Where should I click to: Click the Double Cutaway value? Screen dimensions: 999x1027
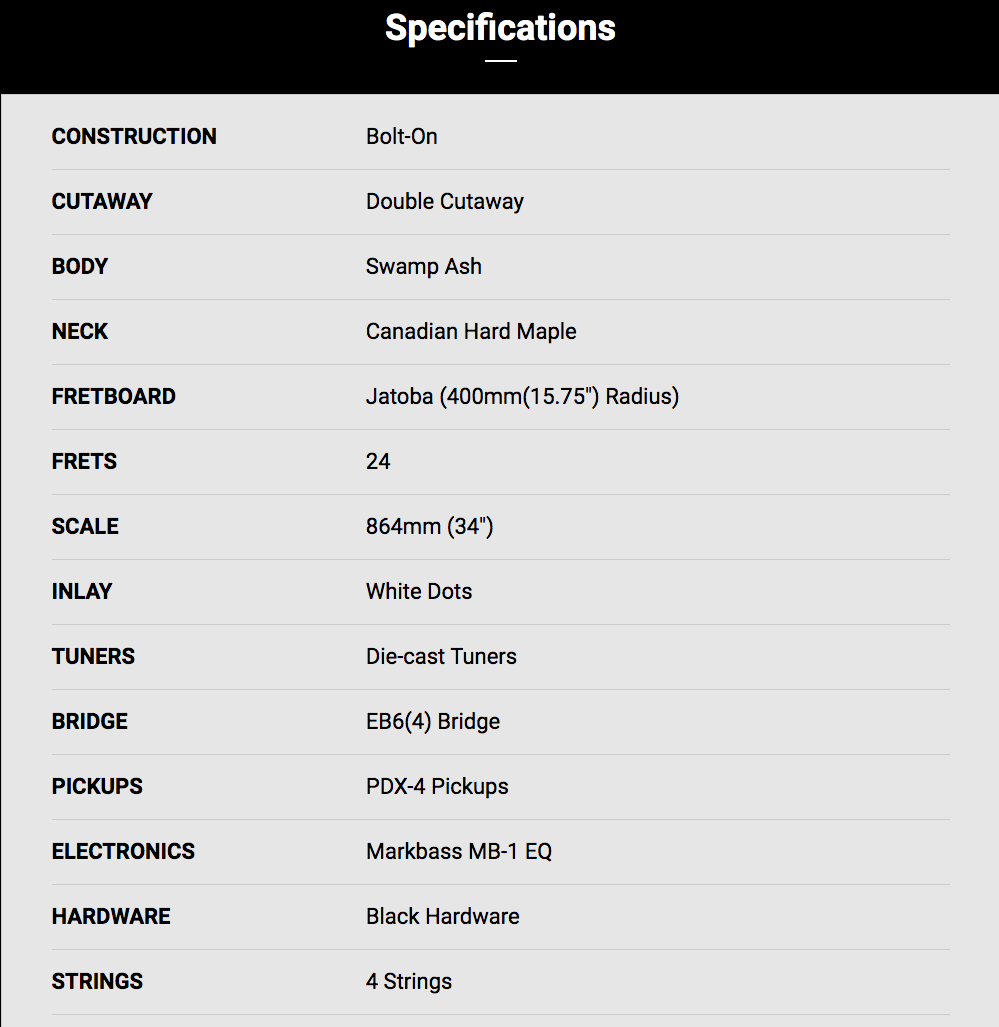[x=445, y=202]
